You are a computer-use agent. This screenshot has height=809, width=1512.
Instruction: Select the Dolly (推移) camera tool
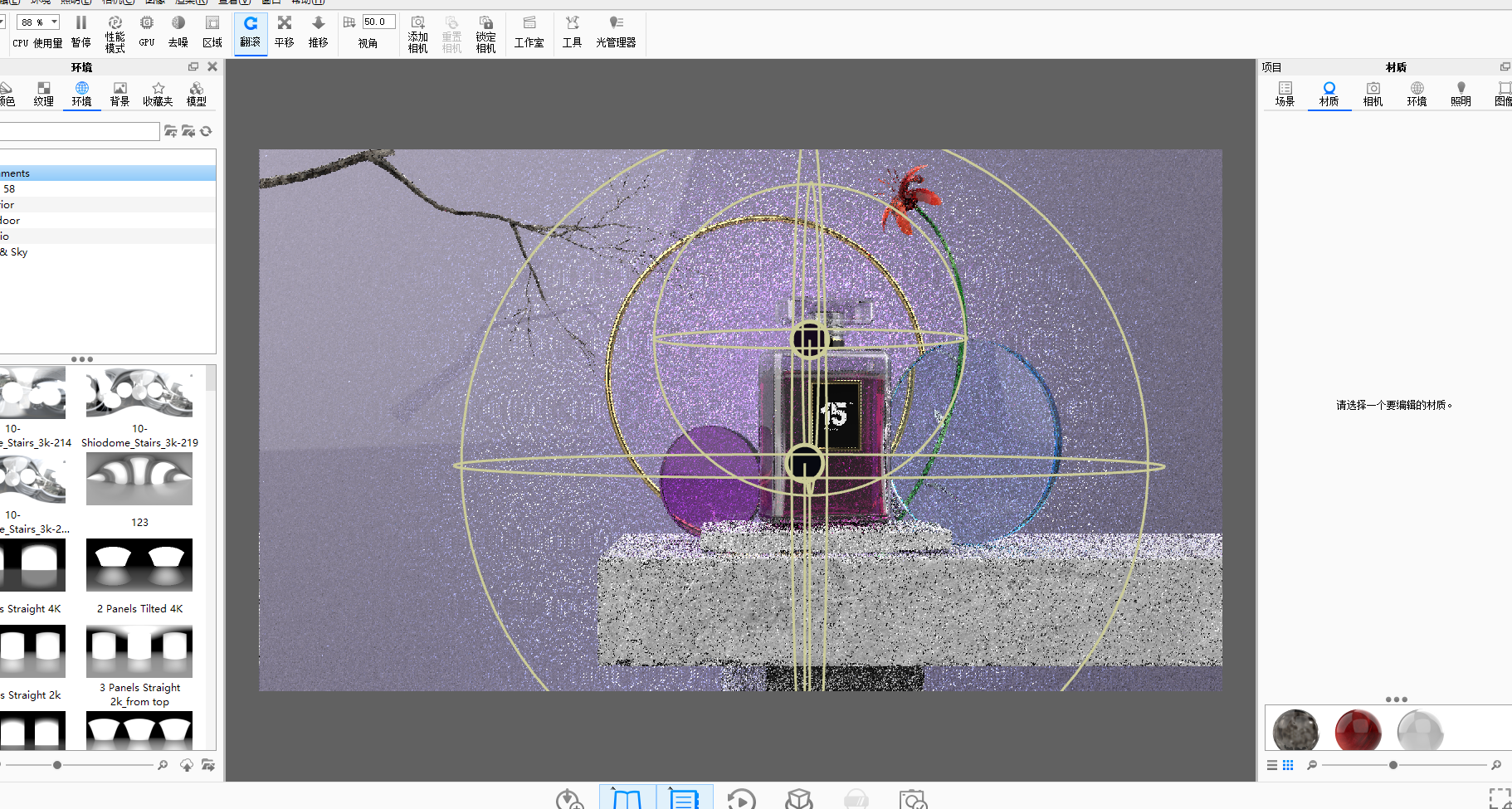pyautogui.click(x=319, y=32)
